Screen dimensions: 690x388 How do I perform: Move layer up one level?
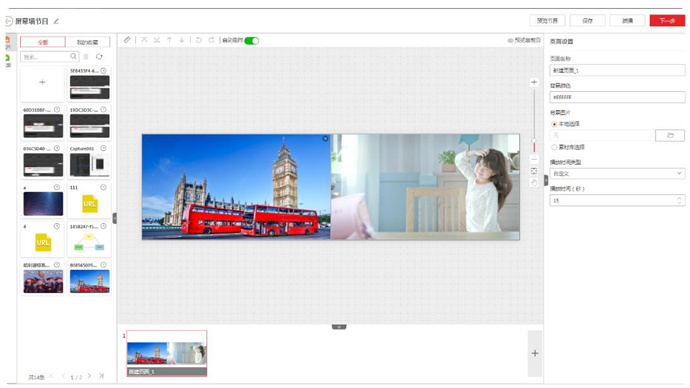pos(169,40)
